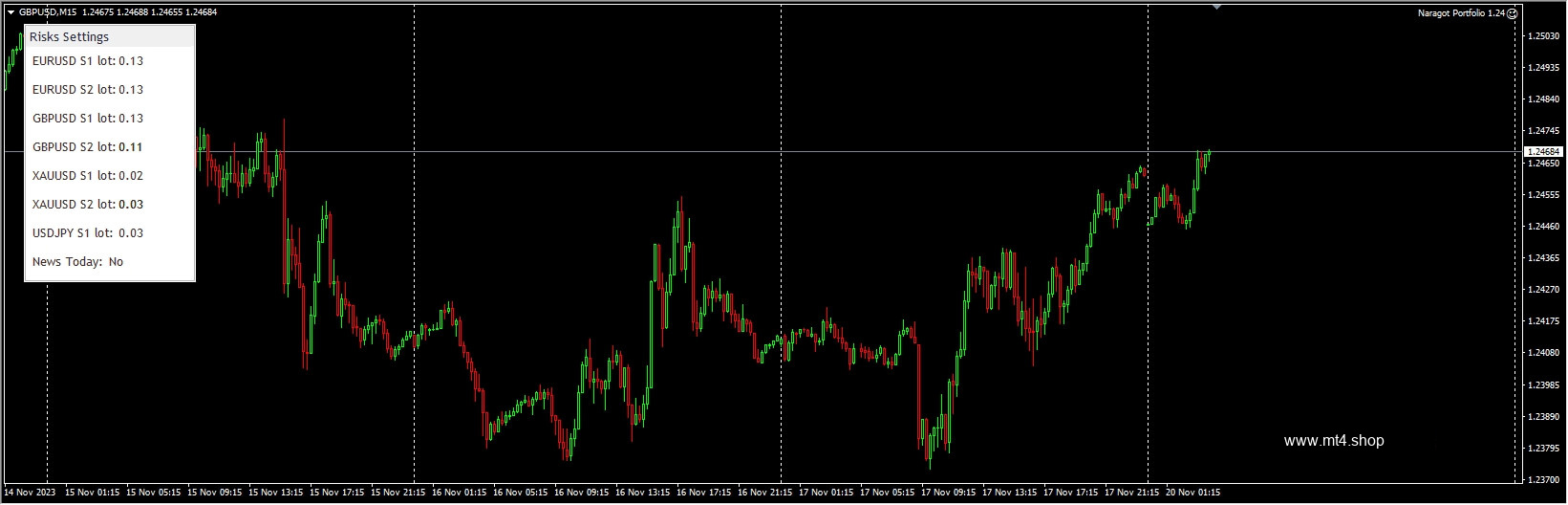Click time axis label 16 Nov 21:15
Viewport: 1568px width, 505px height.
[x=765, y=494]
